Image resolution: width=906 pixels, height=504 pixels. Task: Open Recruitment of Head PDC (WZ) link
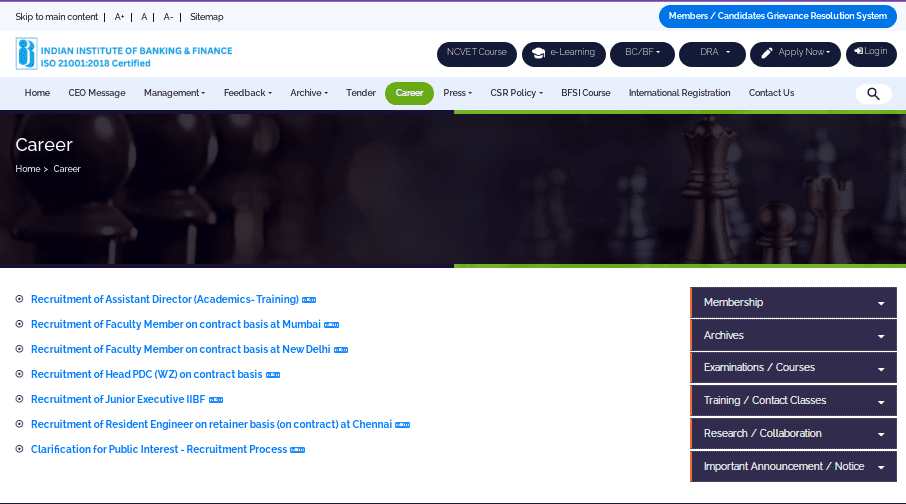point(146,375)
